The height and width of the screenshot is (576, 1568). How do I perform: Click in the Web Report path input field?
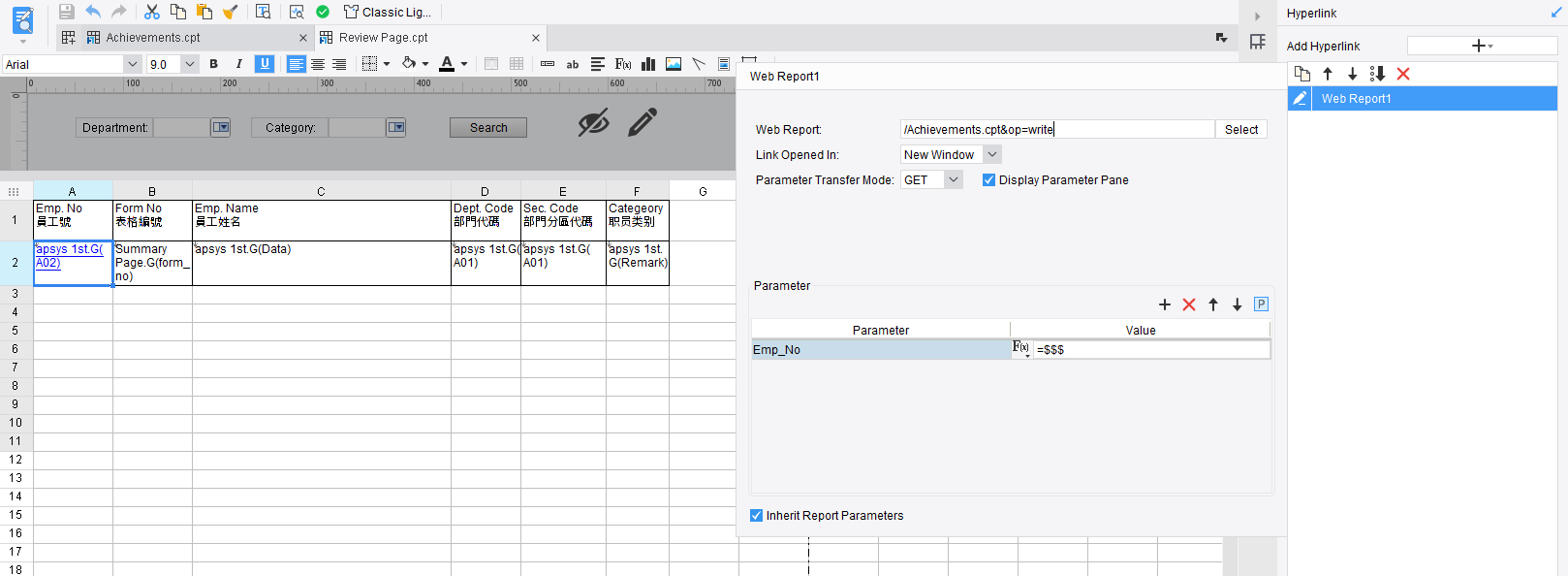coord(1057,129)
